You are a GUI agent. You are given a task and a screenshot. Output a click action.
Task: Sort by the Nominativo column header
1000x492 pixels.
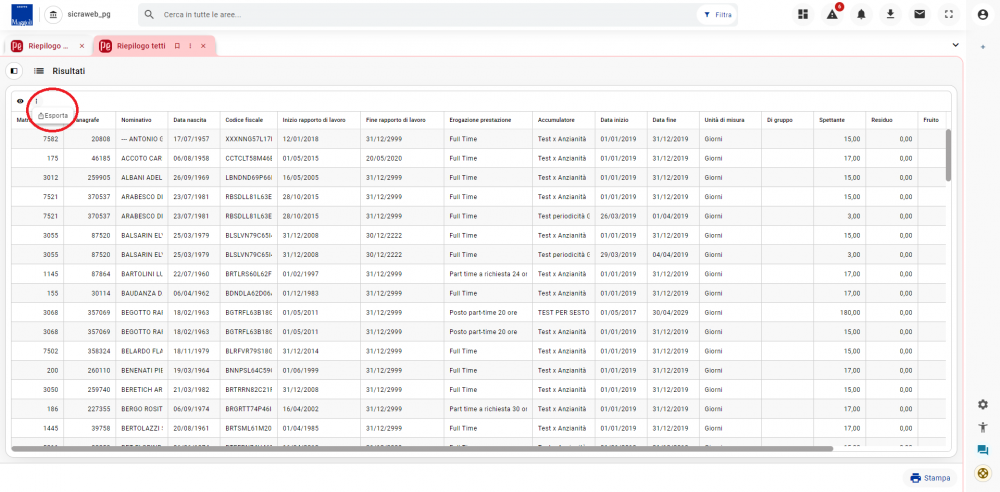coord(142,120)
